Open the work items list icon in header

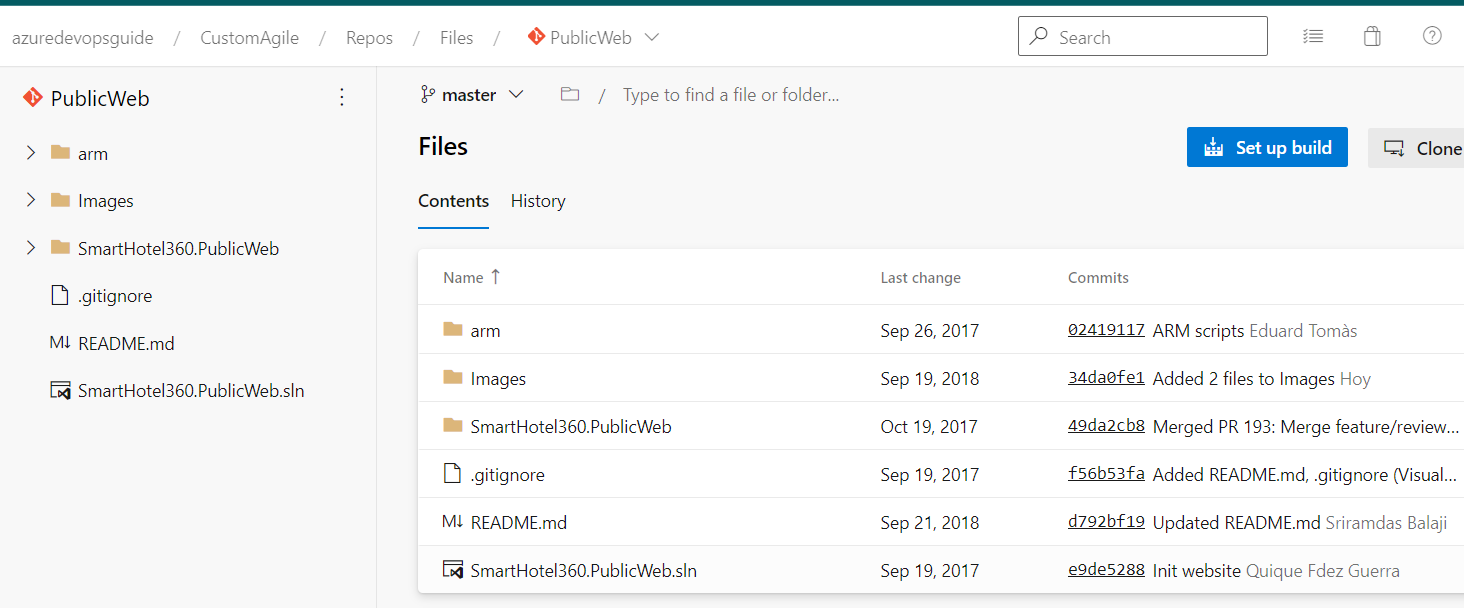[x=1313, y=37]
